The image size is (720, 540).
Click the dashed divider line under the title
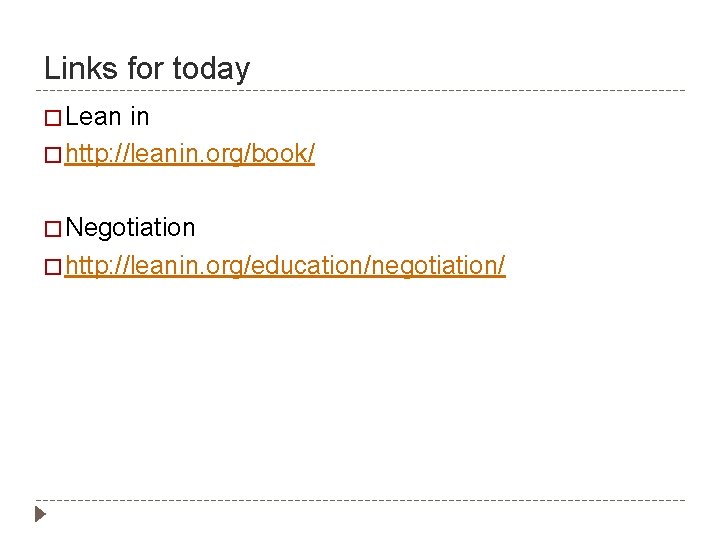pyautogui.click(x=360, y=90)
